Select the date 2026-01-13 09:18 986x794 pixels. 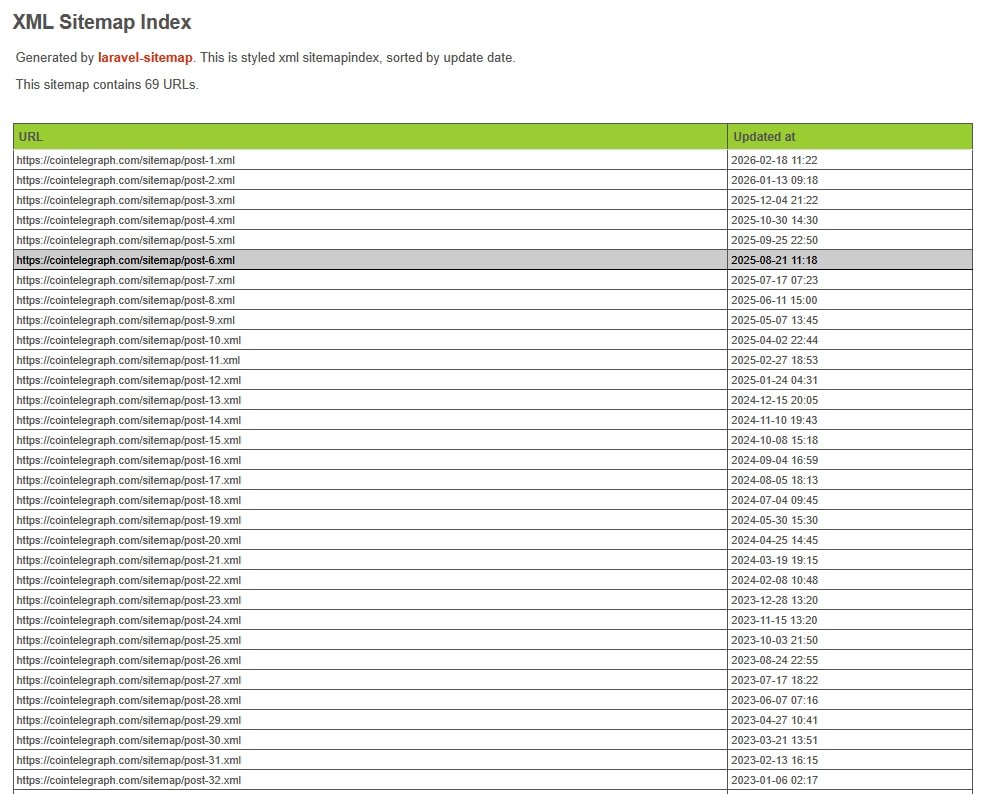774,180
